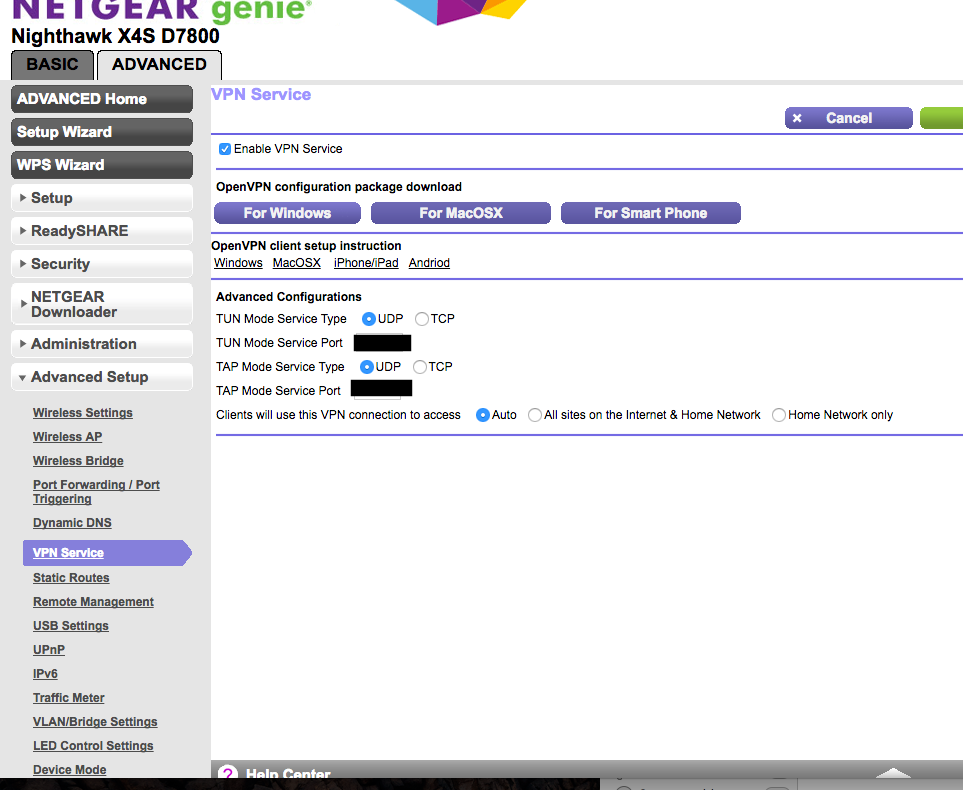The width and height of the screenshot is (963, 790).
Task: Click the Help Center question mark icon
Action: click(228, 772)
